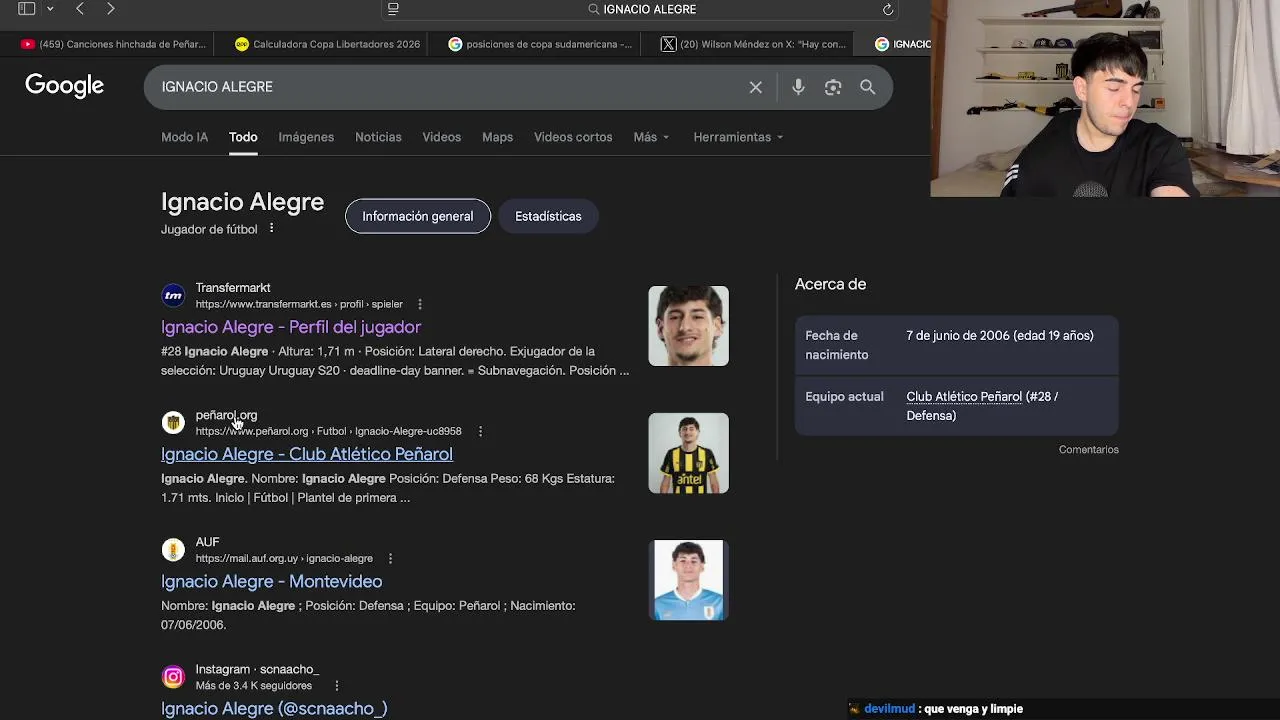Expand the Más dropdown
The height and width of the screenshot is (720, 1280).
click(651, 137)
